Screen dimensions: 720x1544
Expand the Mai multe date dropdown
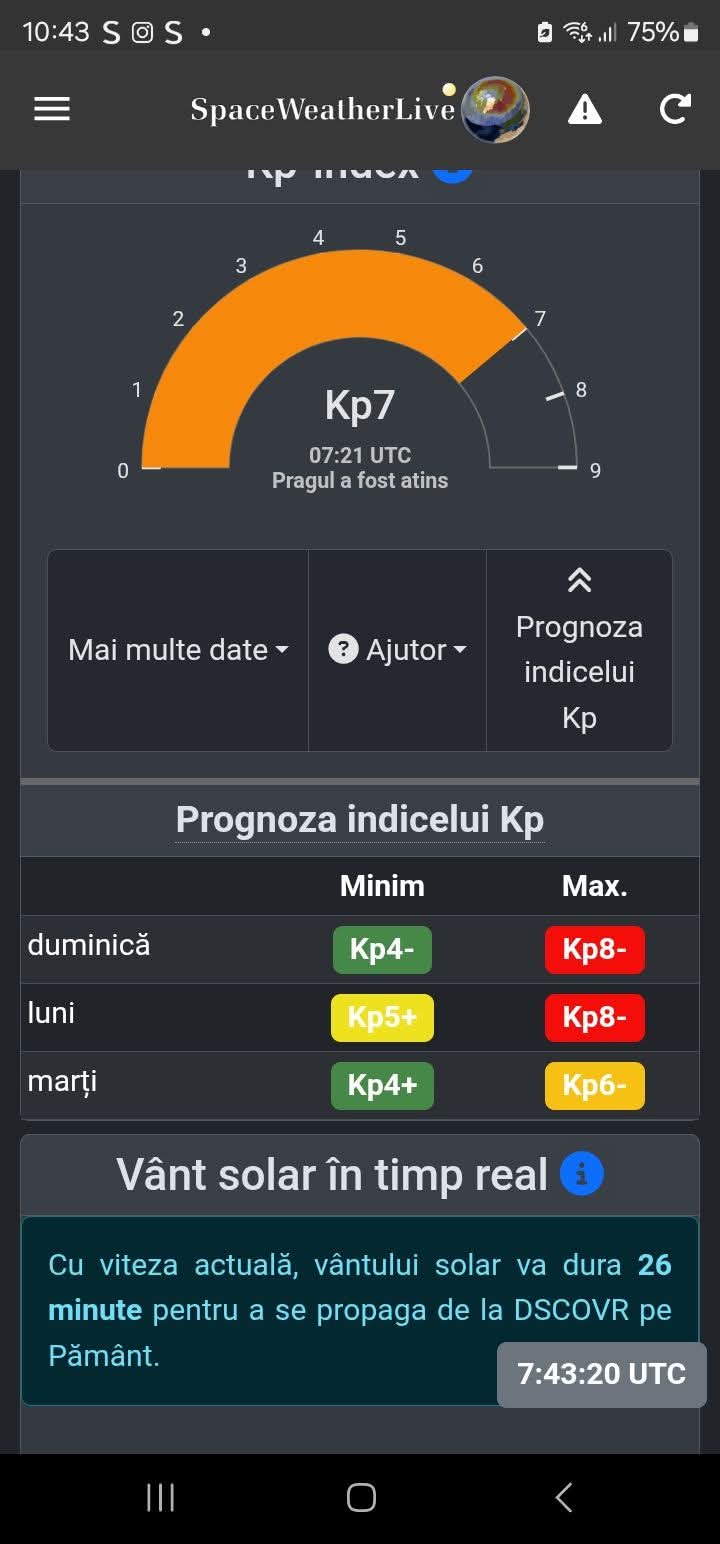point(178,650)
